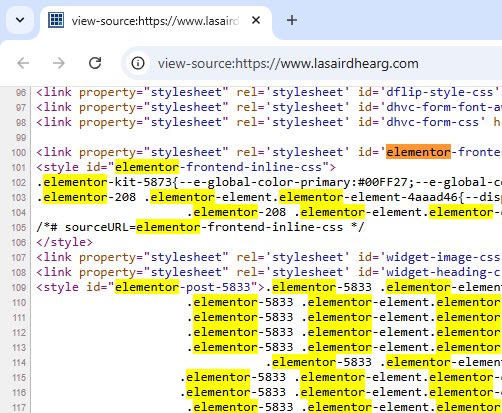Click 'widget-heading-c' id value on line 108
This screenshot has width=502, height=413.
[x=443, y=272]
